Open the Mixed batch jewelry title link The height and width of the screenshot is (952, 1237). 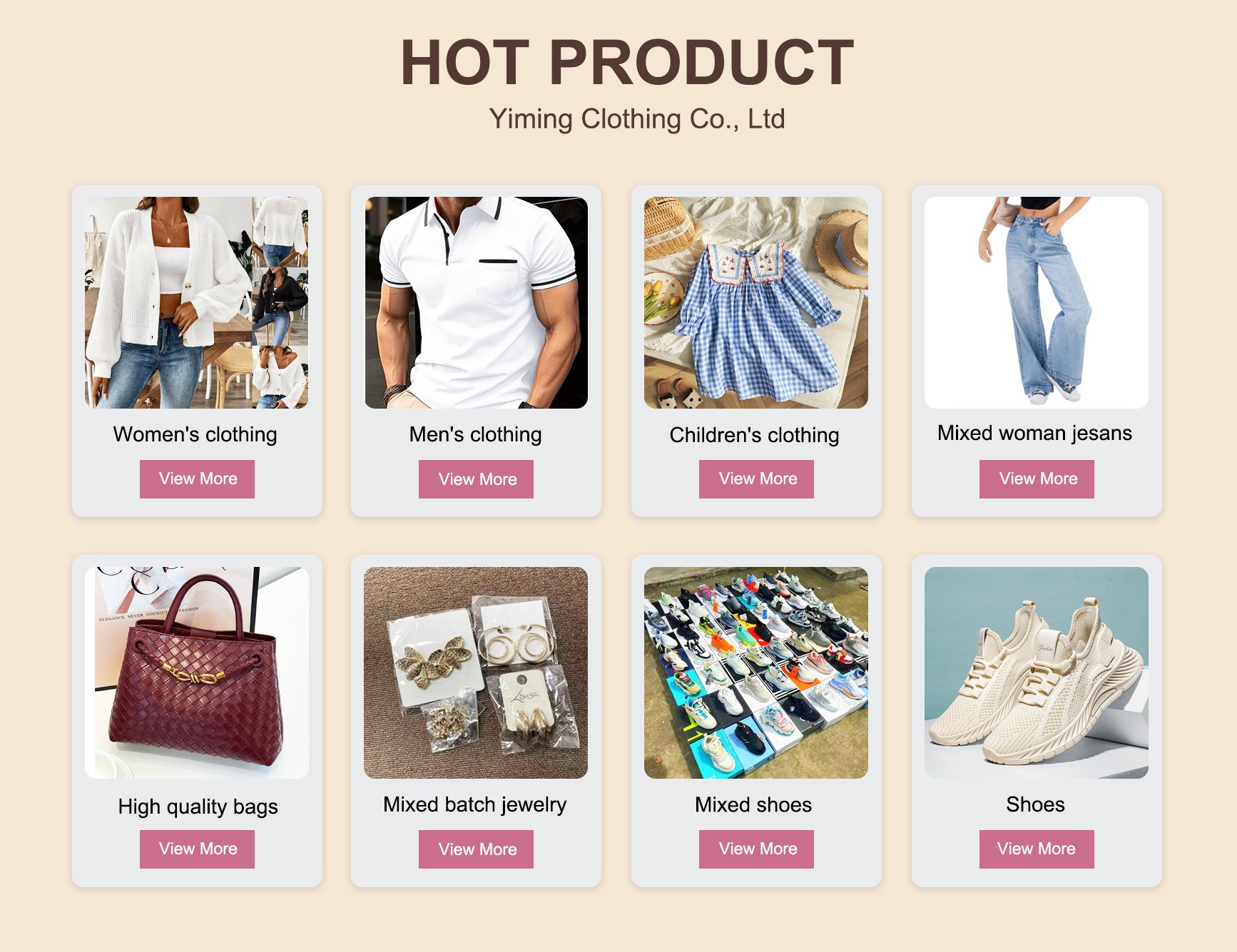475,805
